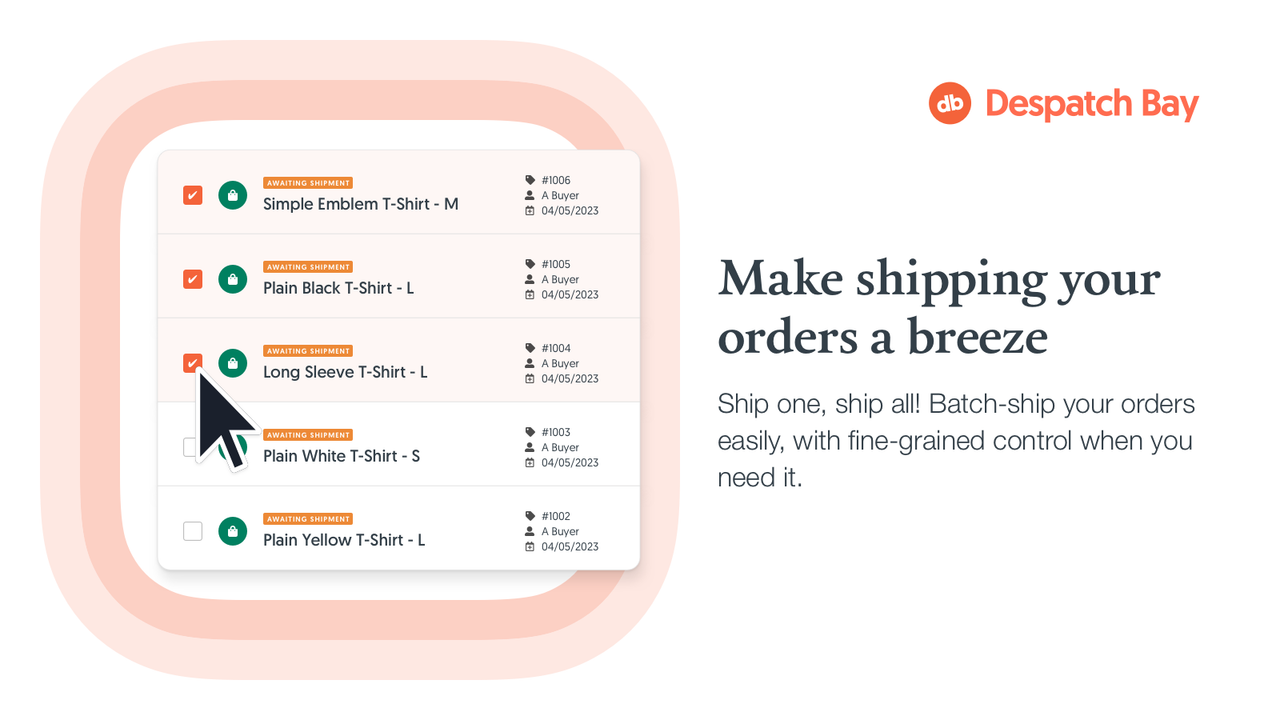
Task: Open the shopping bag icon for Plain Yellow T-Shirt
Action: pos(232,531)
